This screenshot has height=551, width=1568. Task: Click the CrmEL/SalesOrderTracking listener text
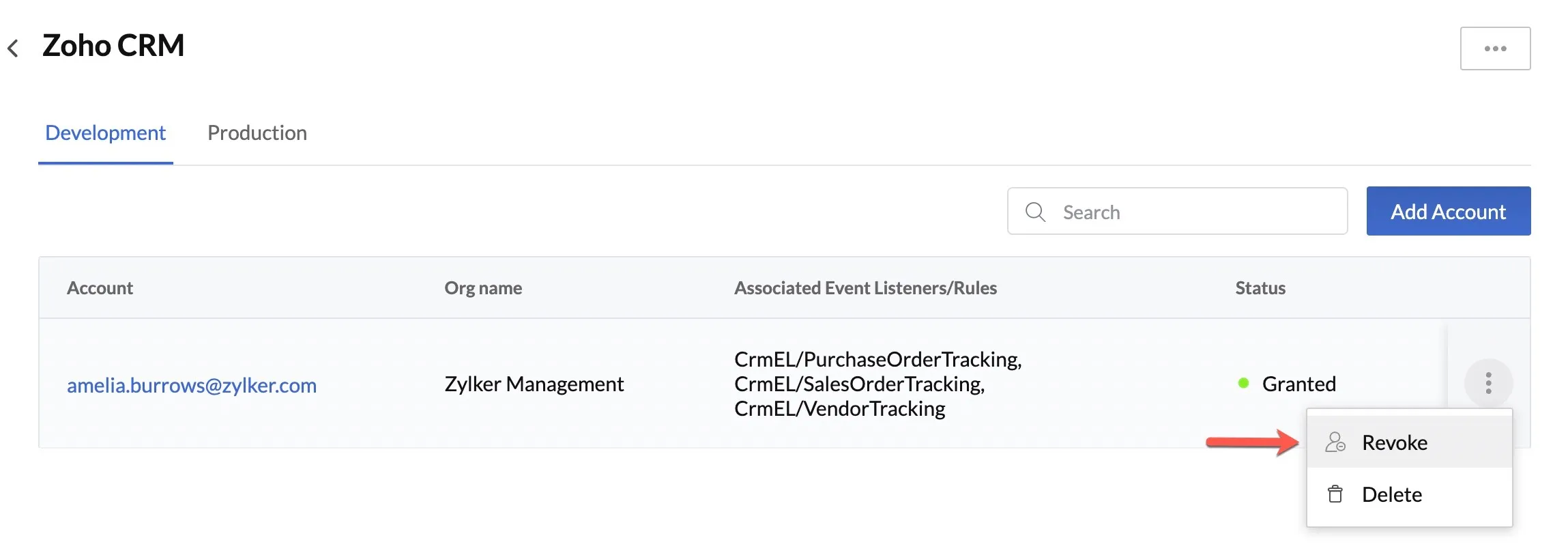click(x=859, y=384)
